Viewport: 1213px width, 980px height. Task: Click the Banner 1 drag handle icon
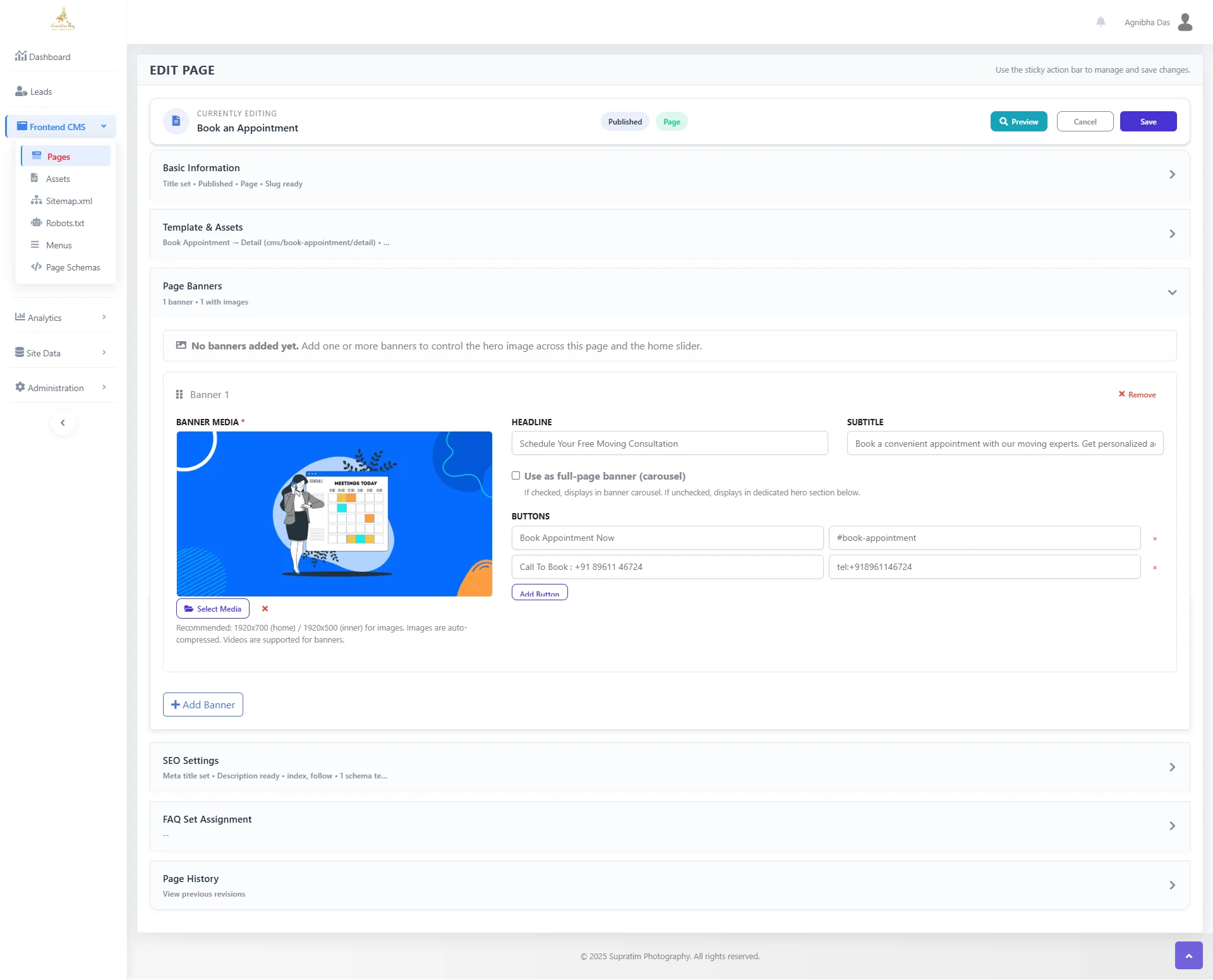click(179, 394)
